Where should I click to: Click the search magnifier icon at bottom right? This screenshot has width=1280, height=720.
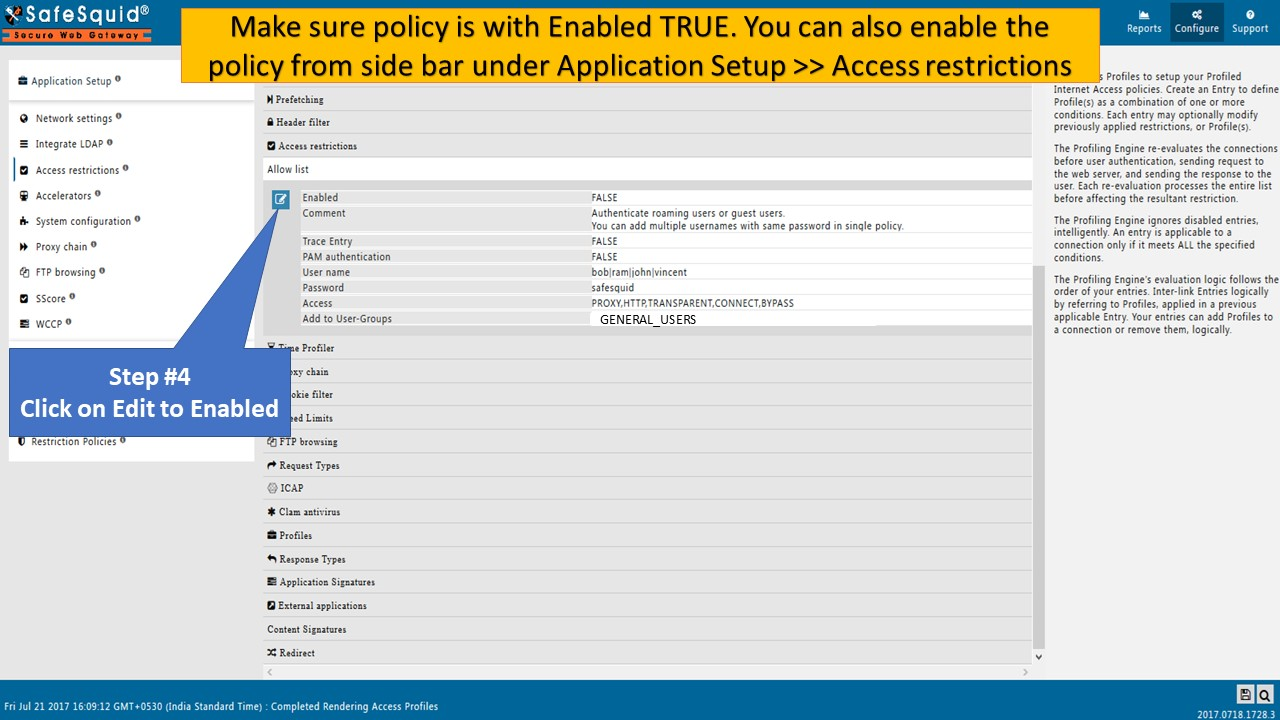(1265, 694)
